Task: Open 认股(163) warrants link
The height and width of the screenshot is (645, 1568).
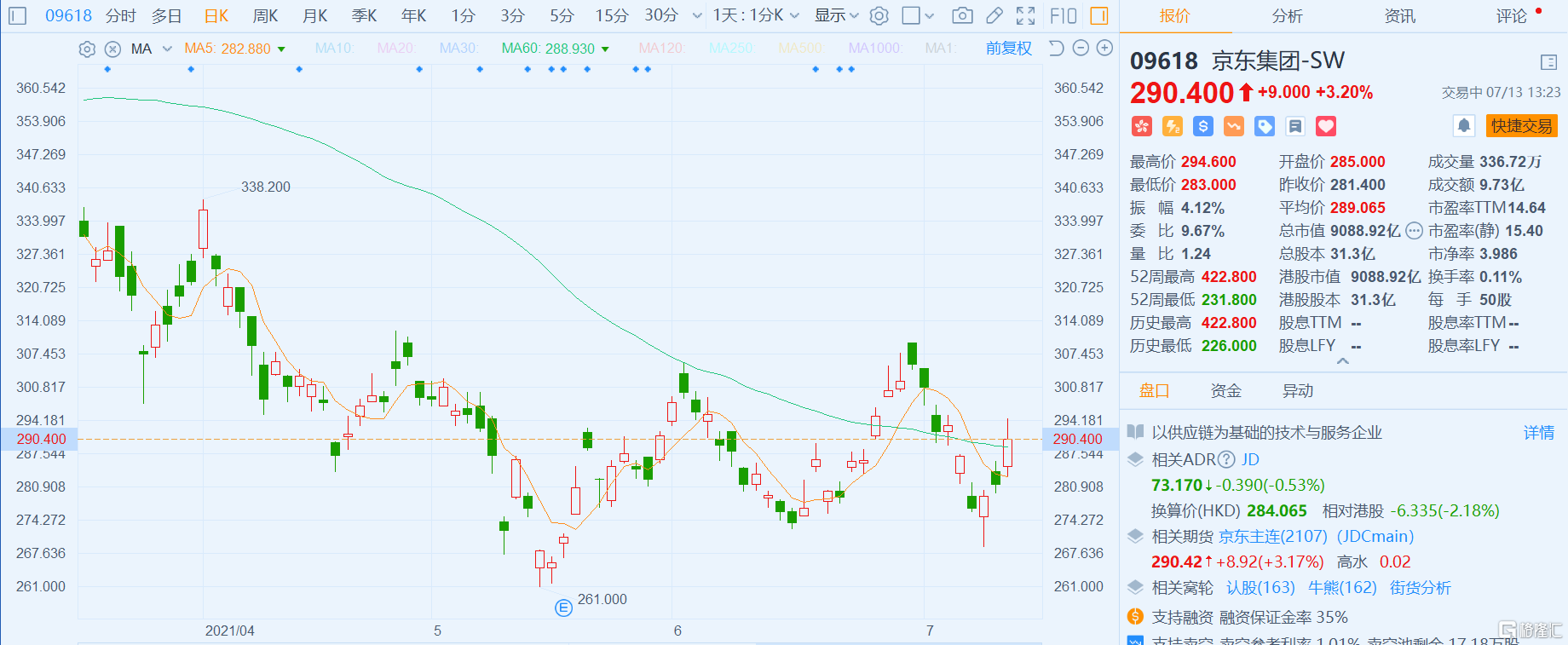Action: pyautogui.click(x=1260, y=588)
